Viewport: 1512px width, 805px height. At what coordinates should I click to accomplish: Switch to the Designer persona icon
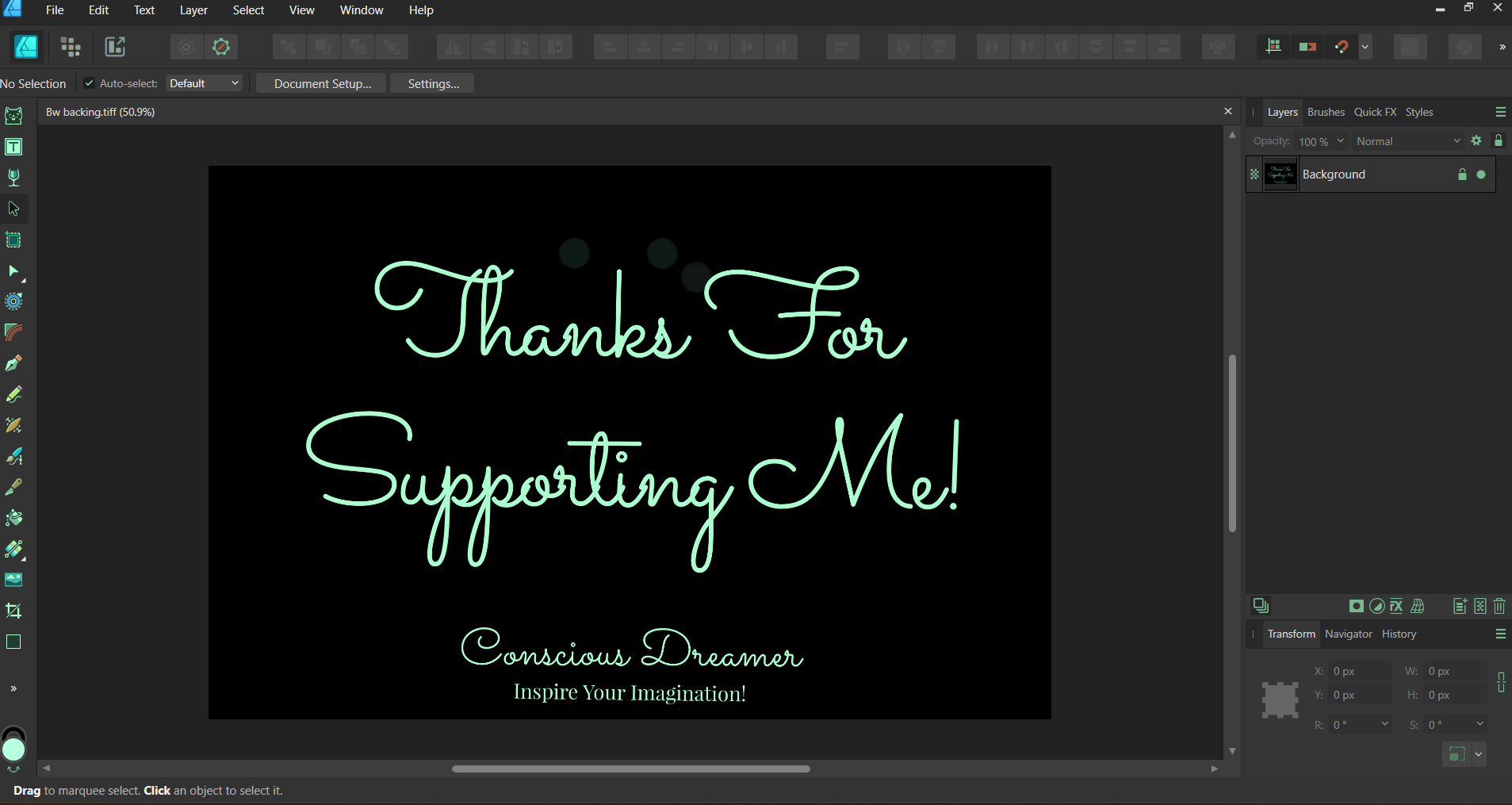click(x=26, y=47)
